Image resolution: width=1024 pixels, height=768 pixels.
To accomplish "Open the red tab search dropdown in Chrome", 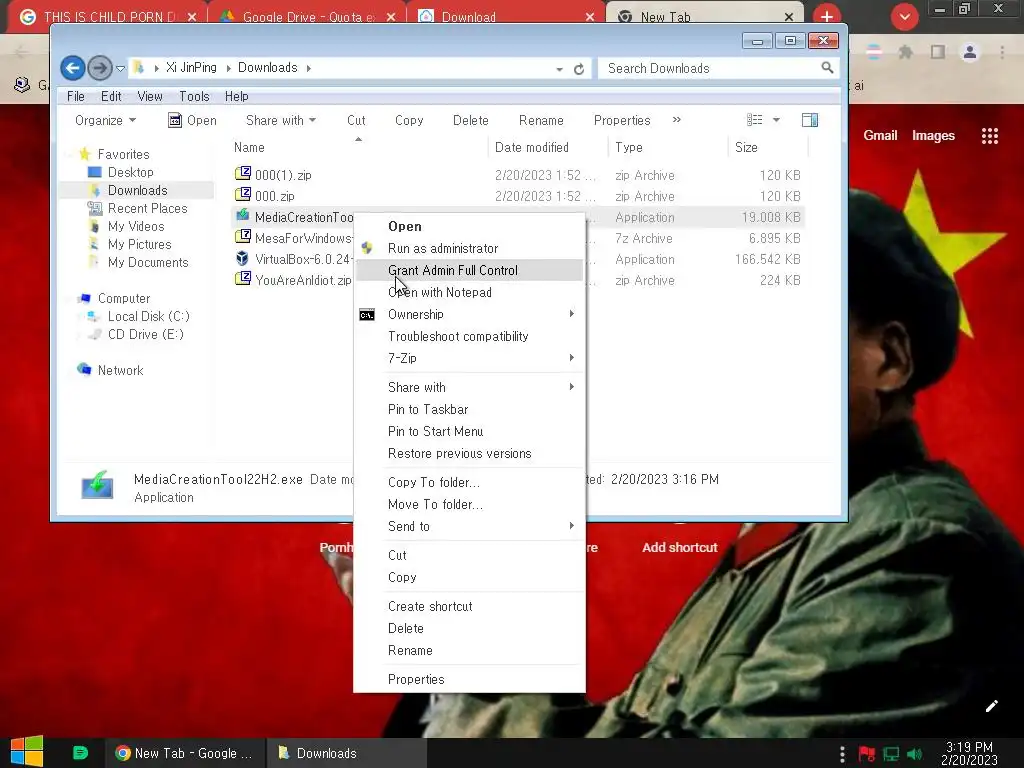I will coord(904,17).
